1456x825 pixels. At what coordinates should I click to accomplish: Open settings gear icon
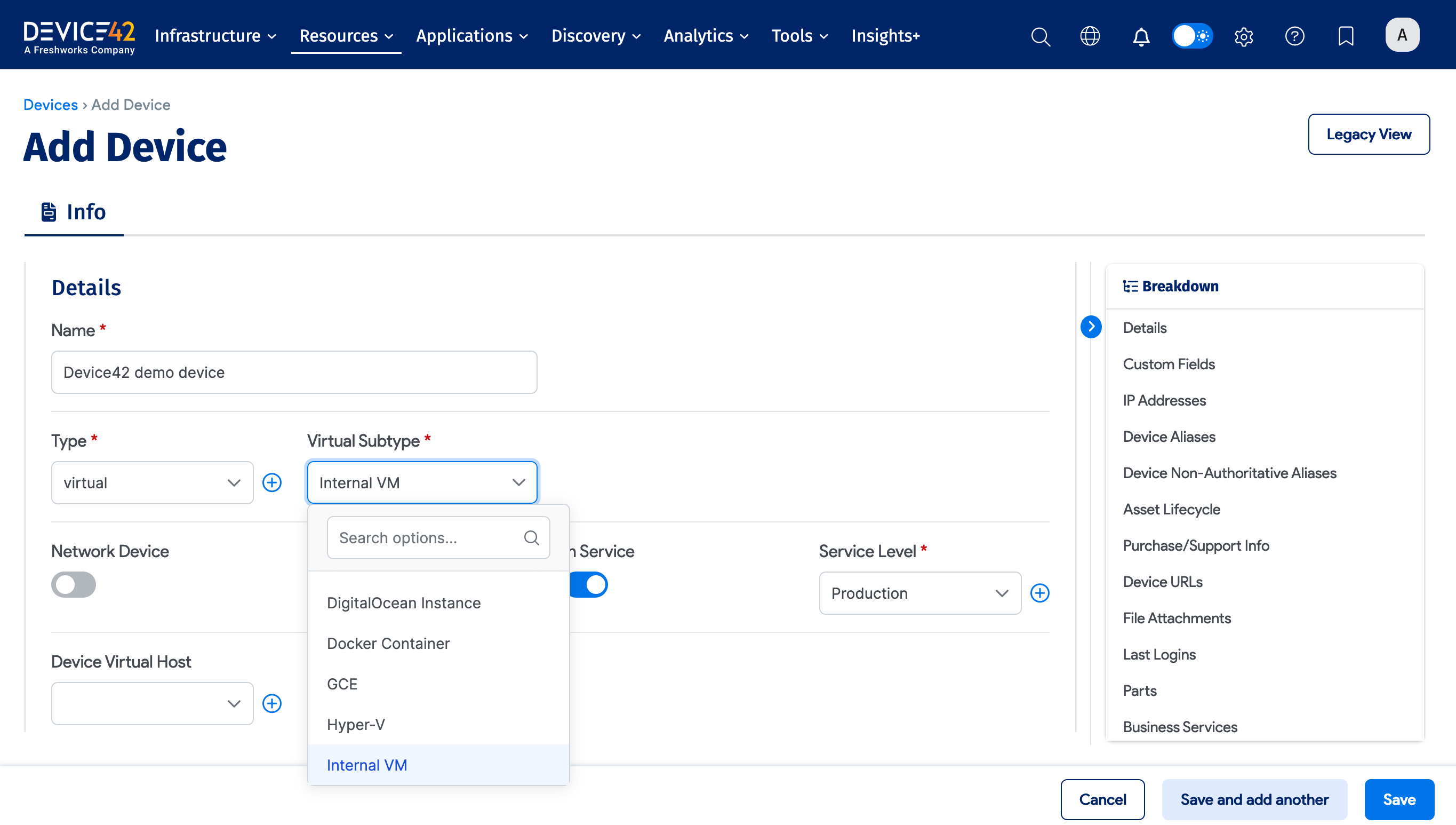[1244, 36]
